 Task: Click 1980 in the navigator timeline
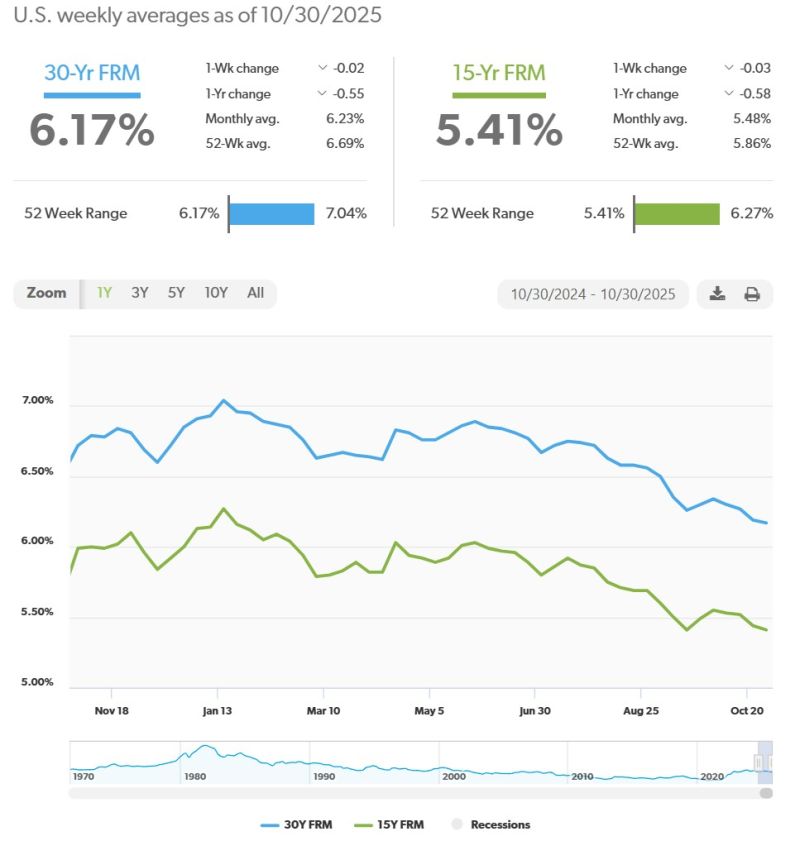(193, 776)
